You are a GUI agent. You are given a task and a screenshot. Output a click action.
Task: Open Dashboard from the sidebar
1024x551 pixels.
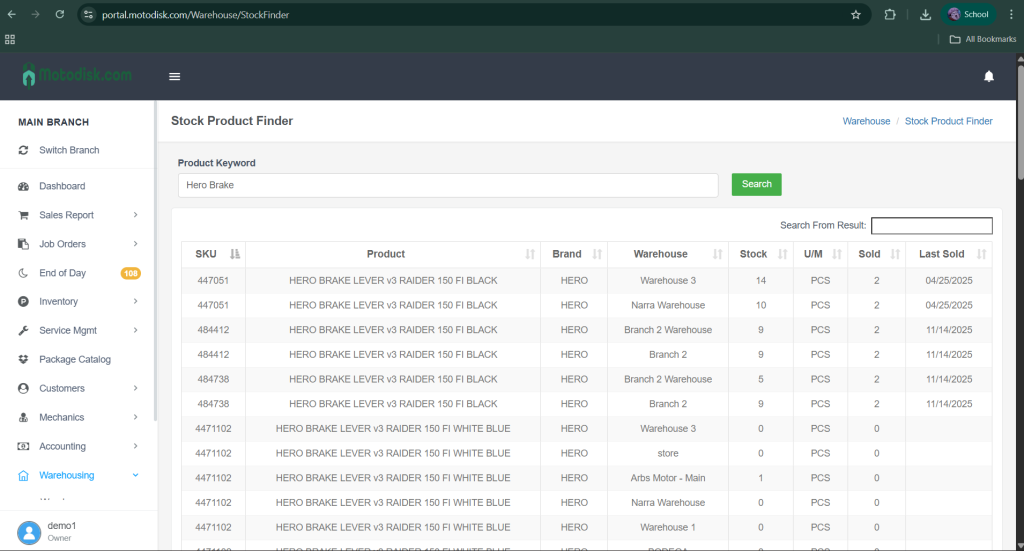[62, 186]
